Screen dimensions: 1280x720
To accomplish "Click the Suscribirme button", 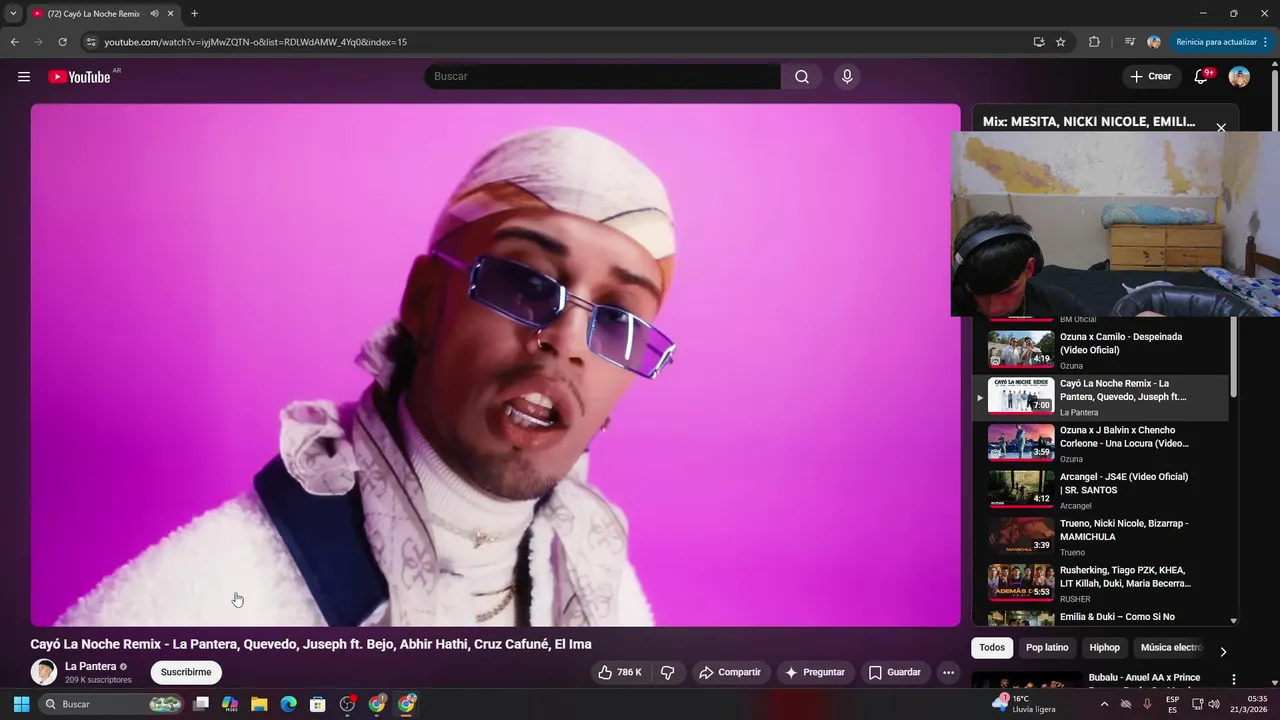I will point(186,673).
